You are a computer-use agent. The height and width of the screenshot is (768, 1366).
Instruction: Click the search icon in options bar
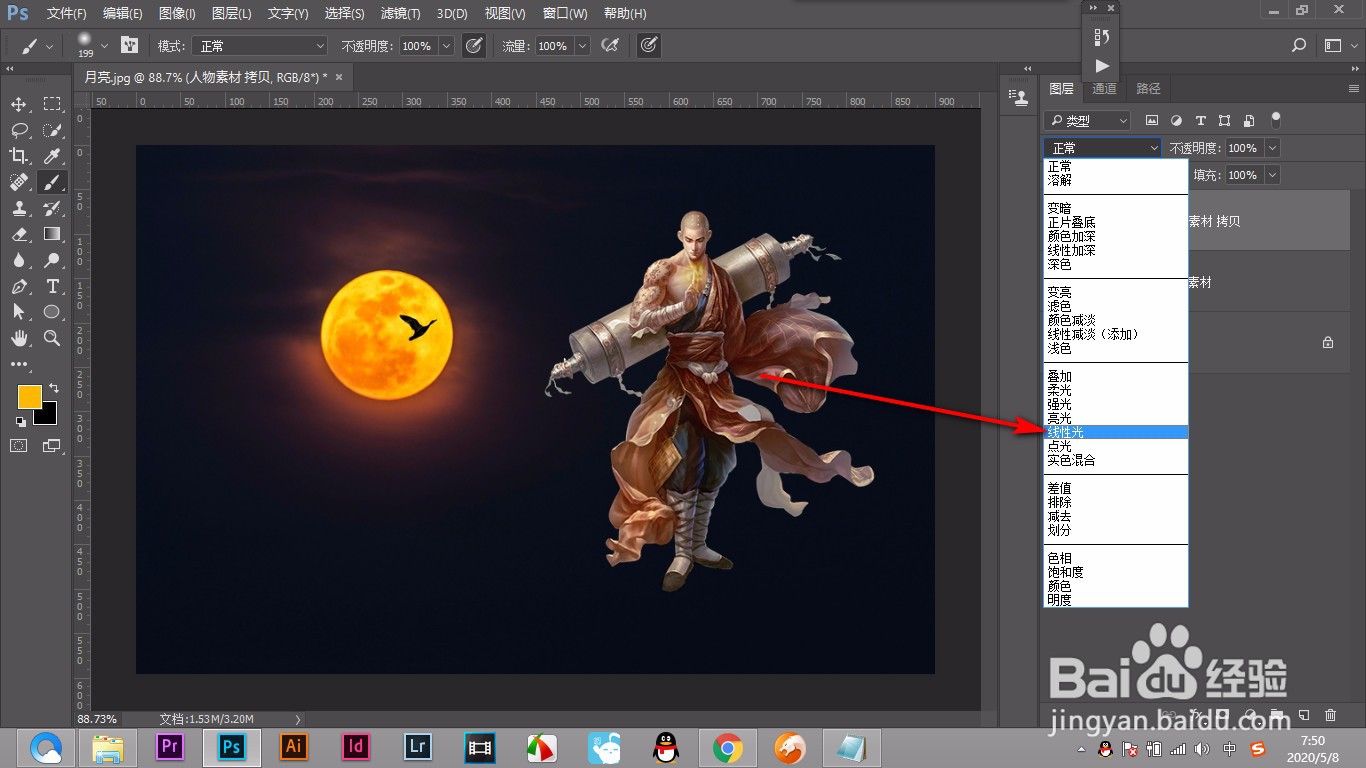click(x=1299, y=45)
